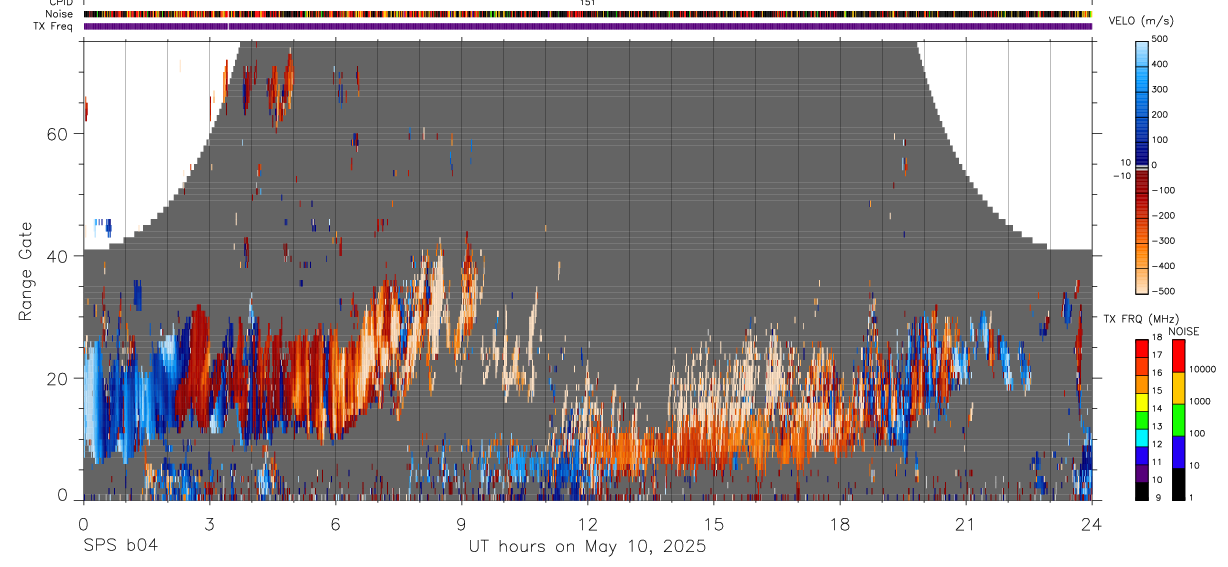1228x567 pixels.
Task: Click the NOISE legend title
Action: (x=1184, y=331)
